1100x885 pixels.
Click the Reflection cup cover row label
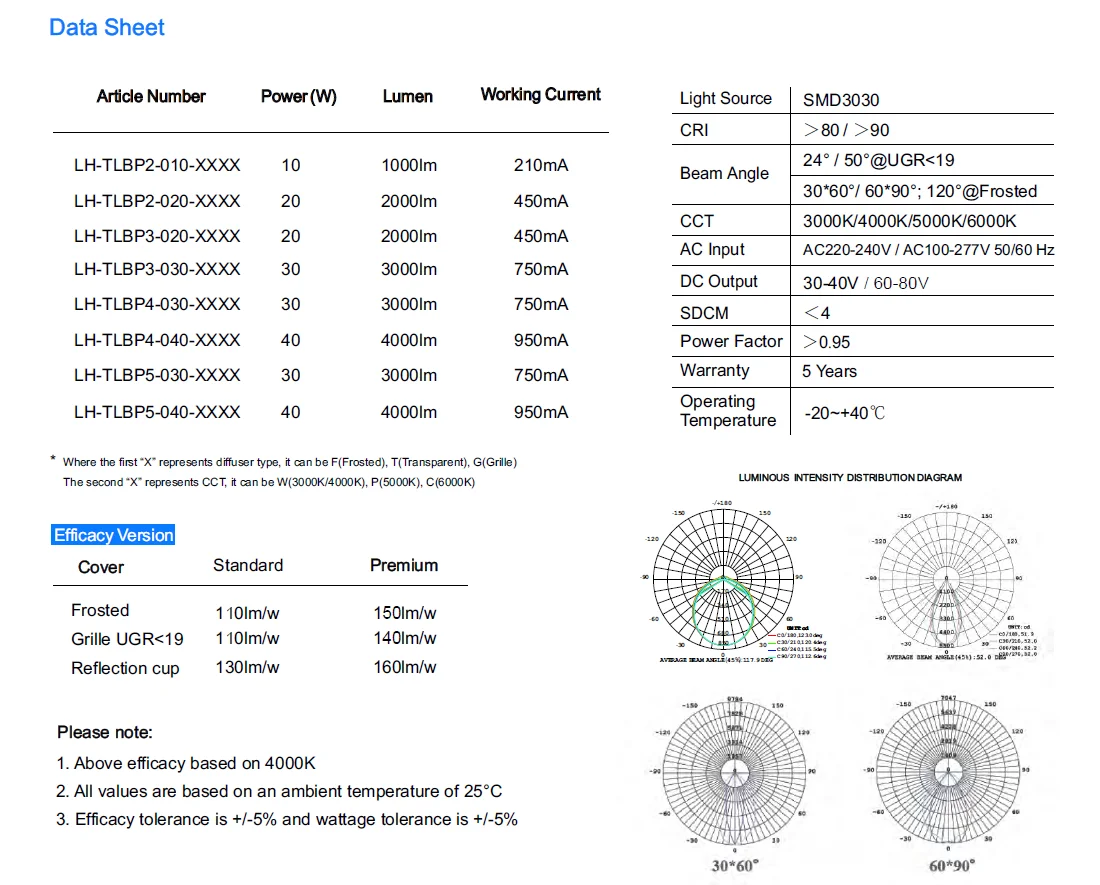click(125, 668)
